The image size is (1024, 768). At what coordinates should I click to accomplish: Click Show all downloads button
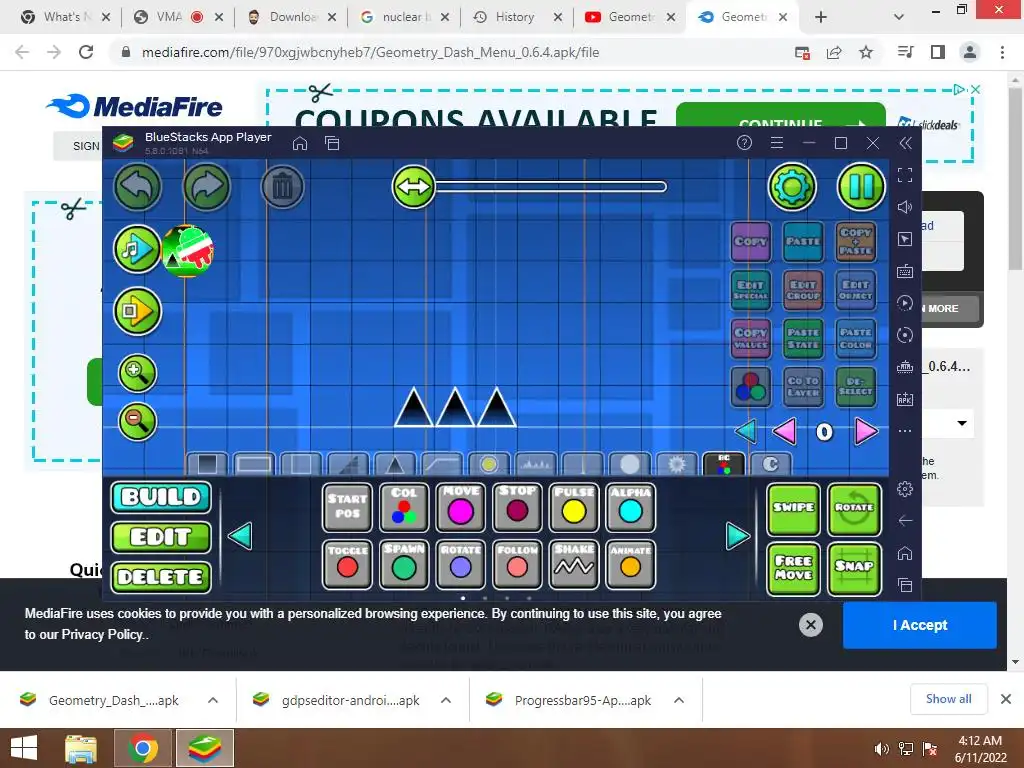[948, 699]
